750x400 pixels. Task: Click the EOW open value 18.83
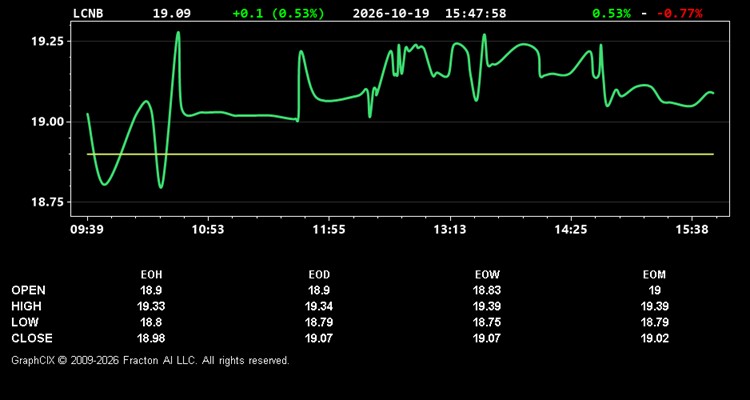[487, 290]
